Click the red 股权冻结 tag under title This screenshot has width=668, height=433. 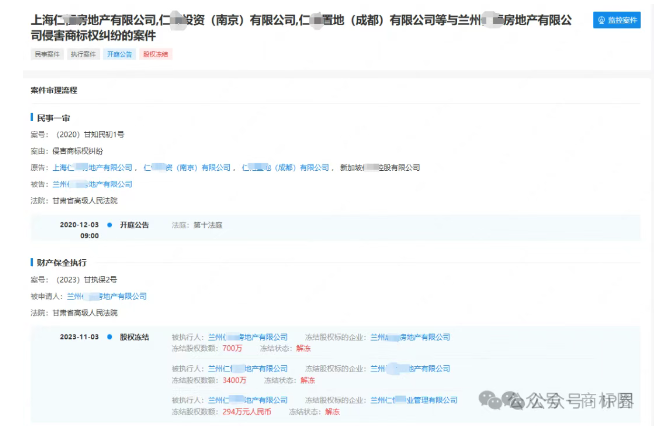click(155, 57)
